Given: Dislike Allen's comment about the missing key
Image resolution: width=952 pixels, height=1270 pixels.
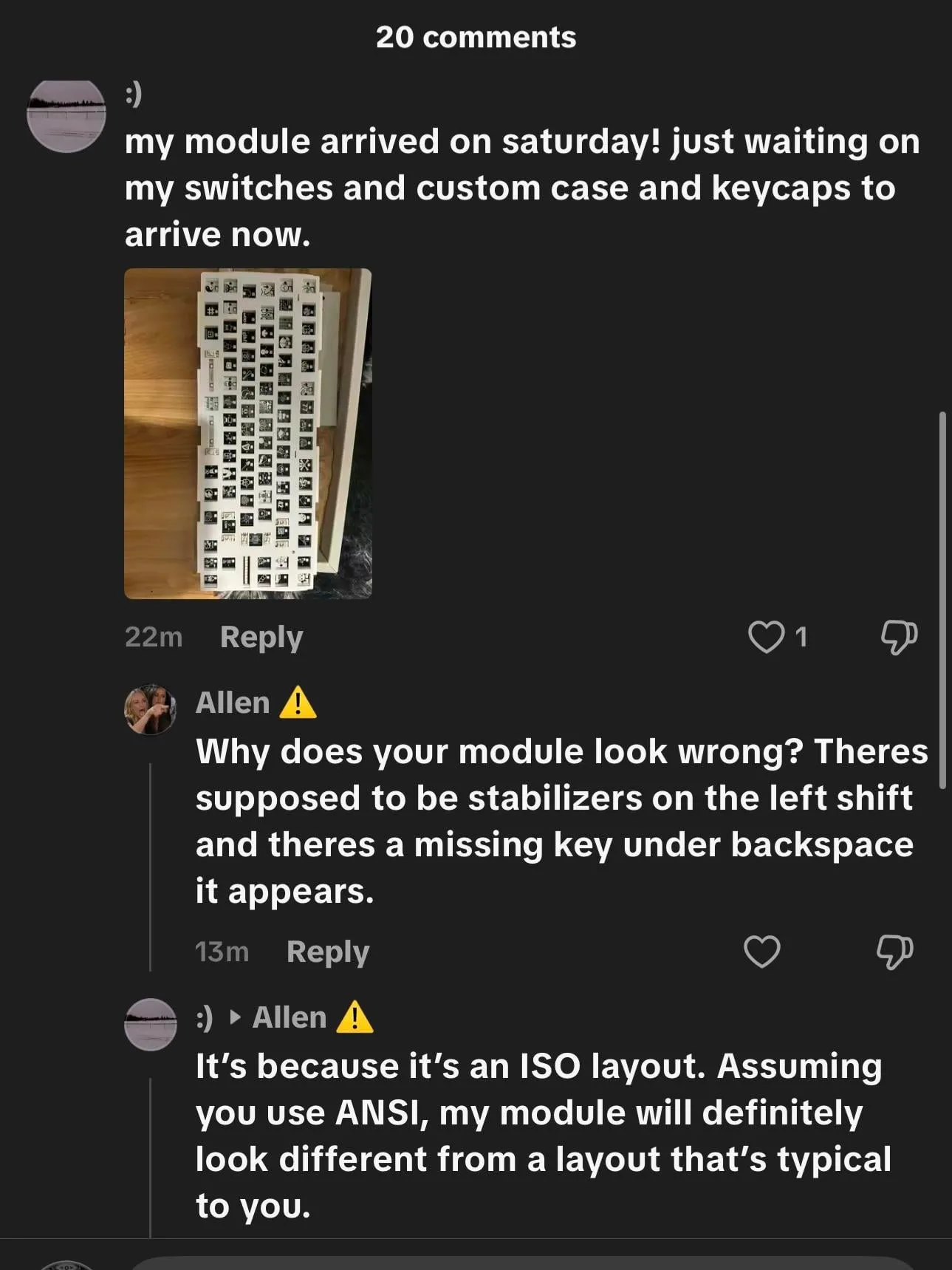Looking at the screenshot, I should 894,951.
